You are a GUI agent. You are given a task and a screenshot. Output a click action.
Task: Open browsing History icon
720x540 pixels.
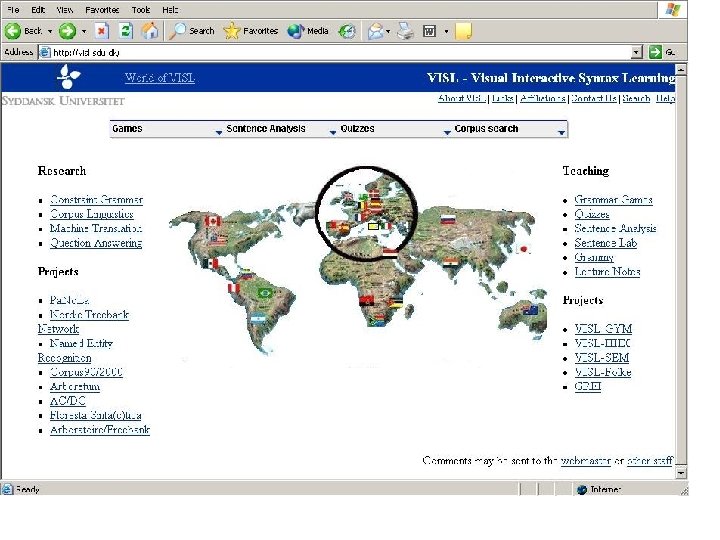347,31
